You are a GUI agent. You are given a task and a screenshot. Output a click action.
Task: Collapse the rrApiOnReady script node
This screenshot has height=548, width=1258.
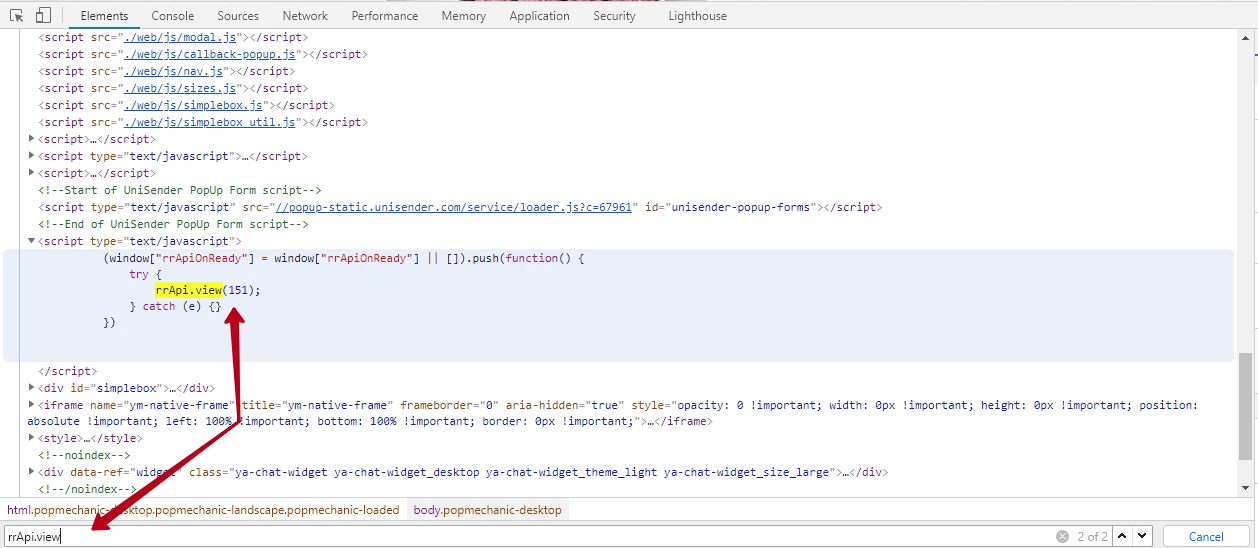(x=32, y=241)
